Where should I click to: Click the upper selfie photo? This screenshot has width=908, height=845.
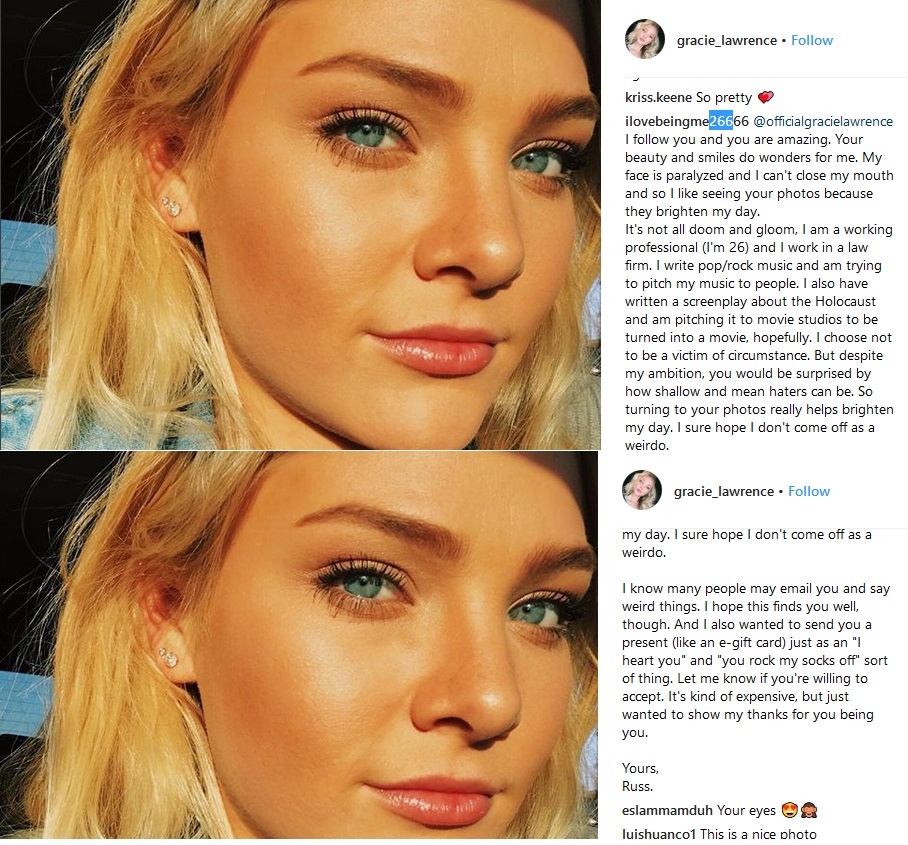coord(300,224)
